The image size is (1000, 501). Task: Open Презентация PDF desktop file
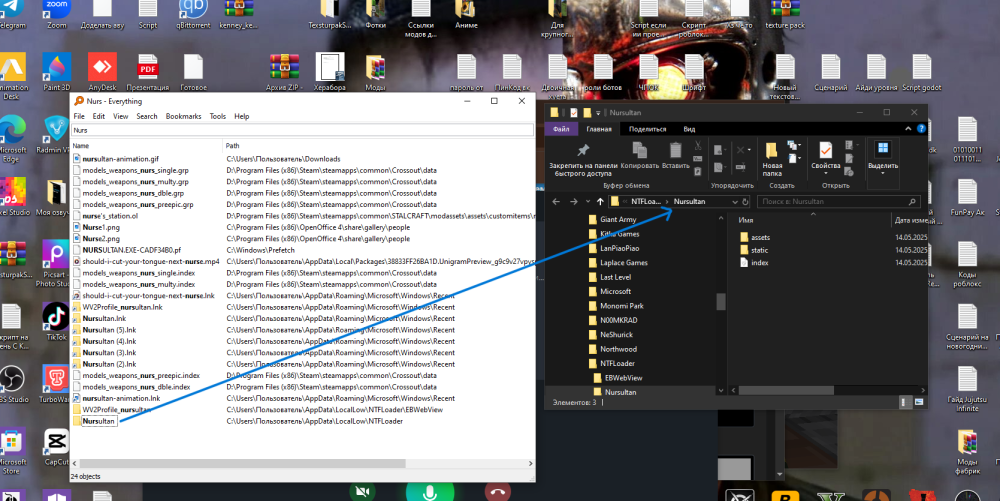coord(148,67)
